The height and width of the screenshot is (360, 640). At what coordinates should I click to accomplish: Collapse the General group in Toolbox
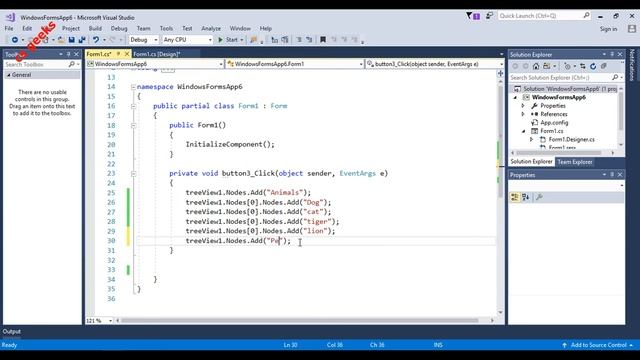[9, 75]
